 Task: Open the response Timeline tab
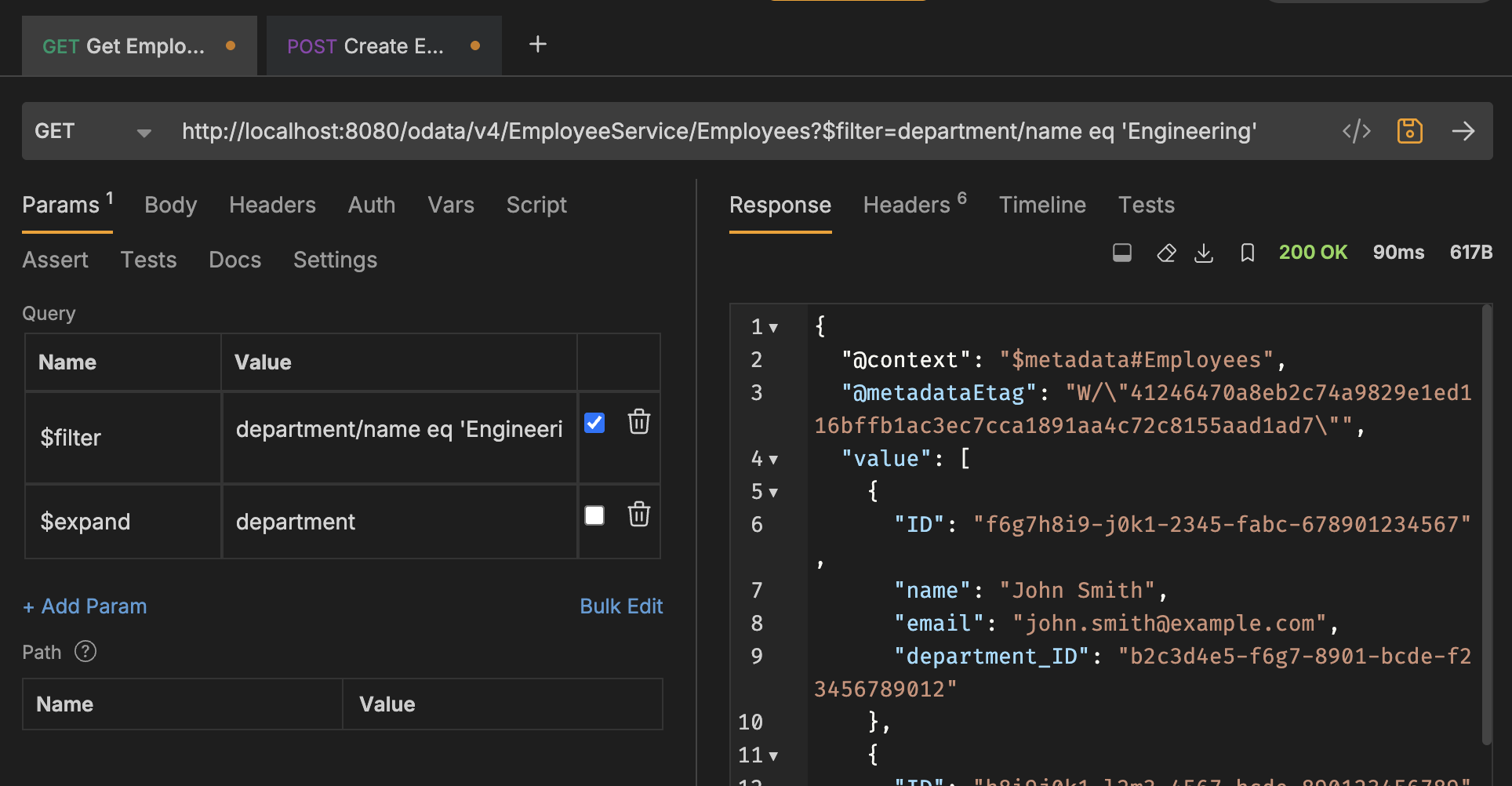(1041, 205)
